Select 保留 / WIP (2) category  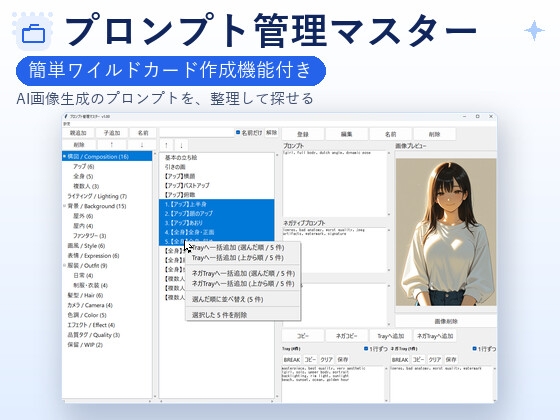point(85,345)
